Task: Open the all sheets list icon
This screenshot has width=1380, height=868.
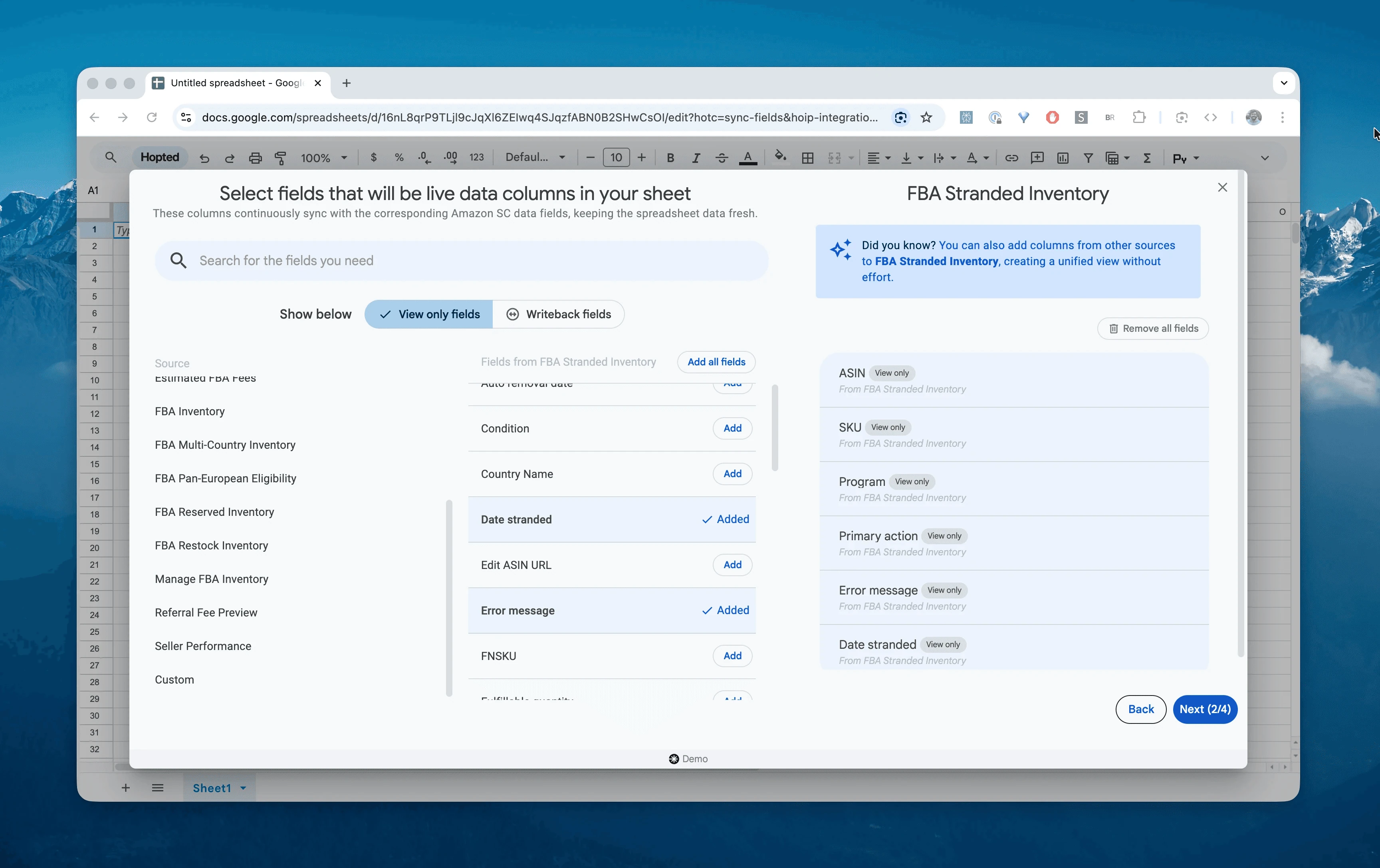Action: click(158, 788)
